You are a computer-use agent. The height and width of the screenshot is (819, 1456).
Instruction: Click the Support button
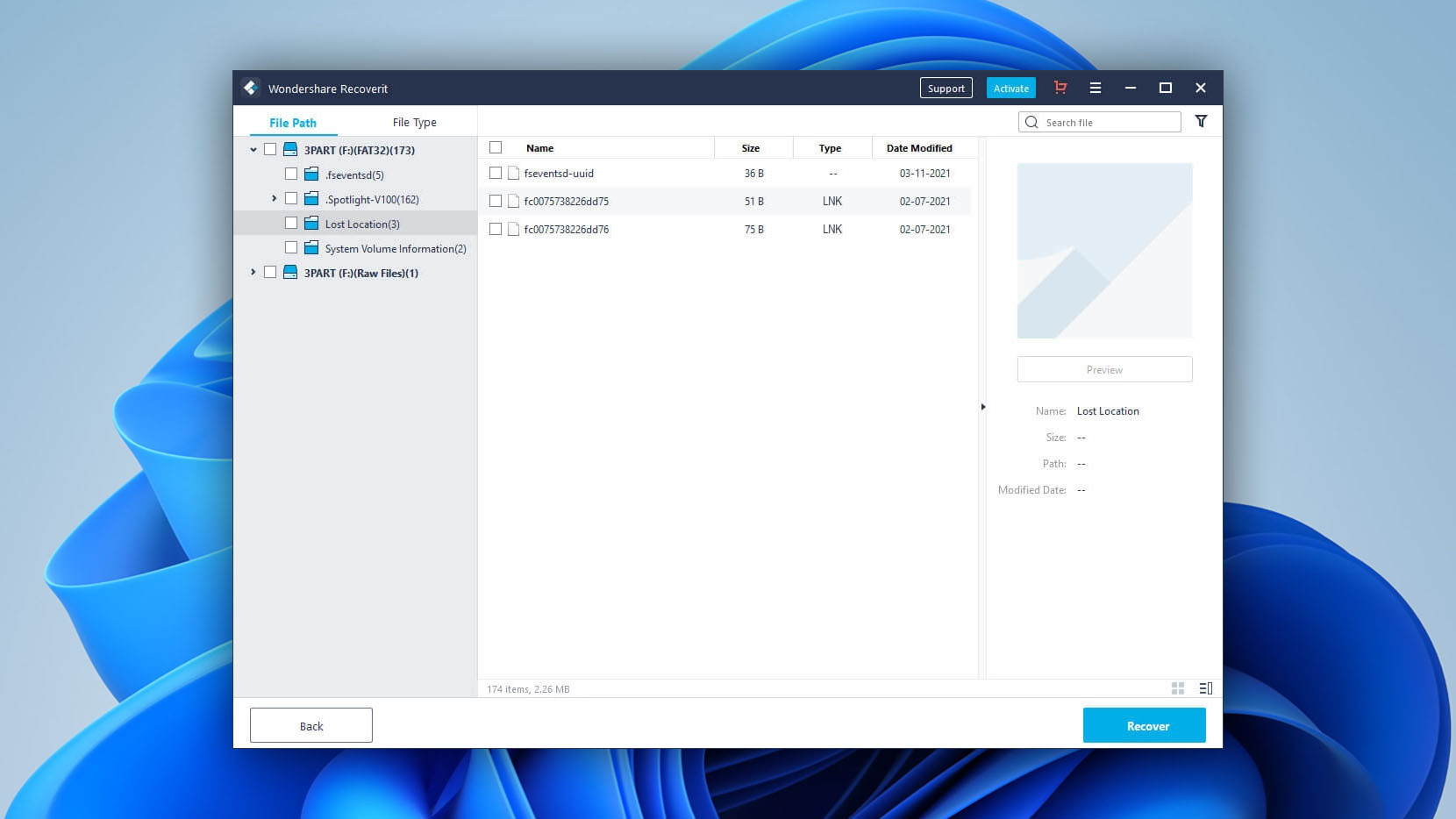946,88
